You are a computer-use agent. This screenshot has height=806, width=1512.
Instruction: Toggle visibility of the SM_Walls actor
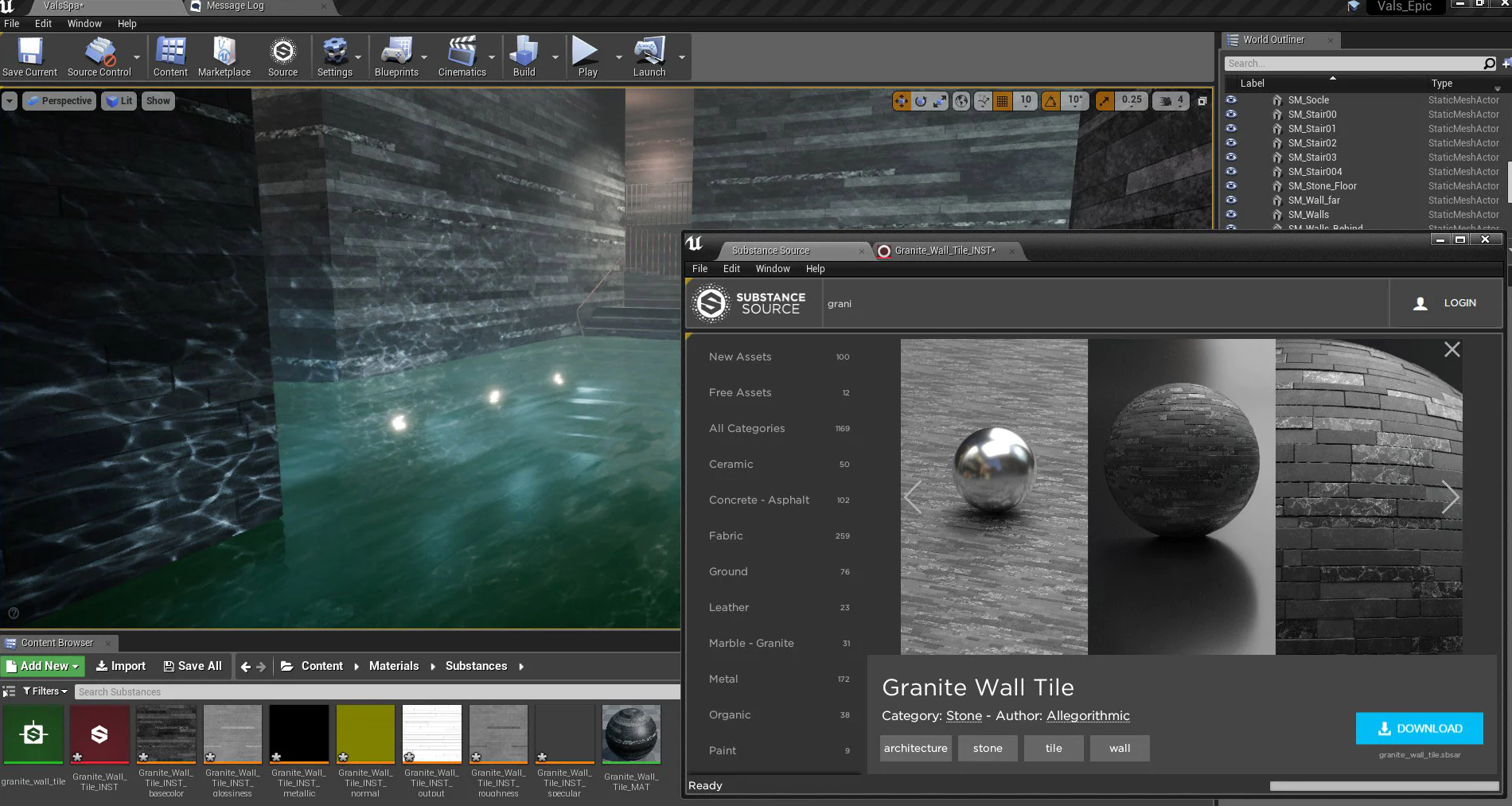pyautogui.click(x=1231, y=215)
